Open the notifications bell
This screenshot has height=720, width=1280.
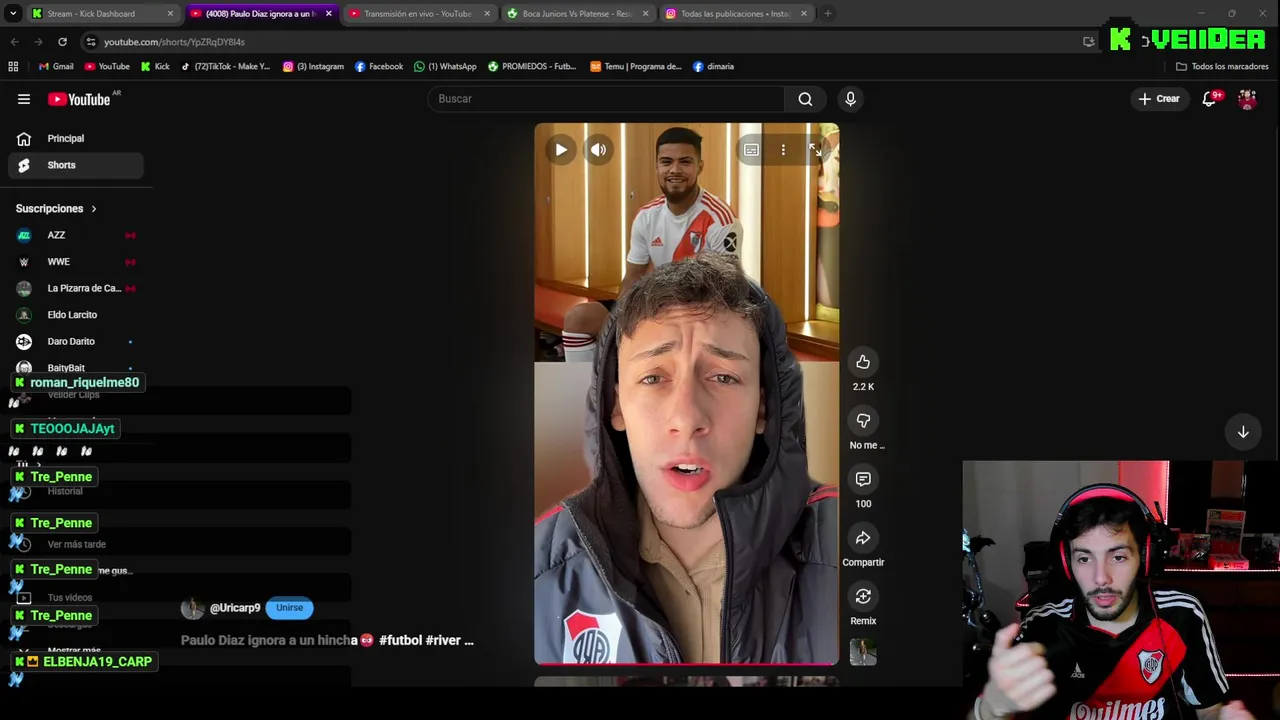(1209, 99)
